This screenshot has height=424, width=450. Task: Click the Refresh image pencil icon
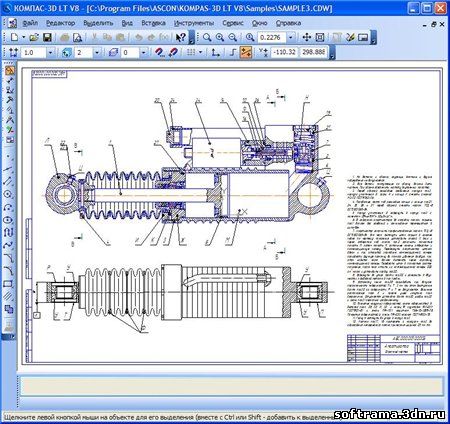point(350,37)
